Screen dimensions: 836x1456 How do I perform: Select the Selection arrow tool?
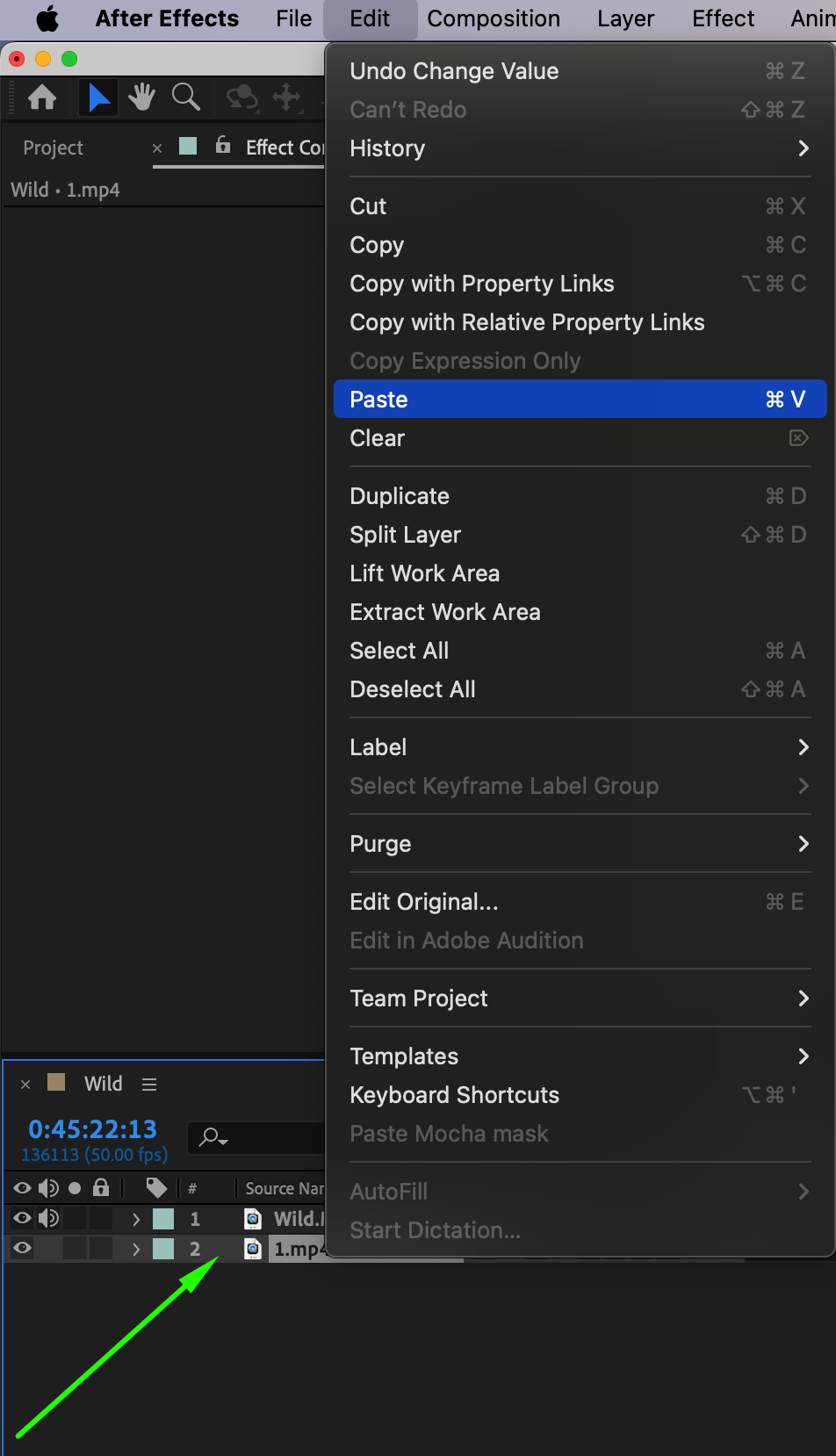point(98,97)
